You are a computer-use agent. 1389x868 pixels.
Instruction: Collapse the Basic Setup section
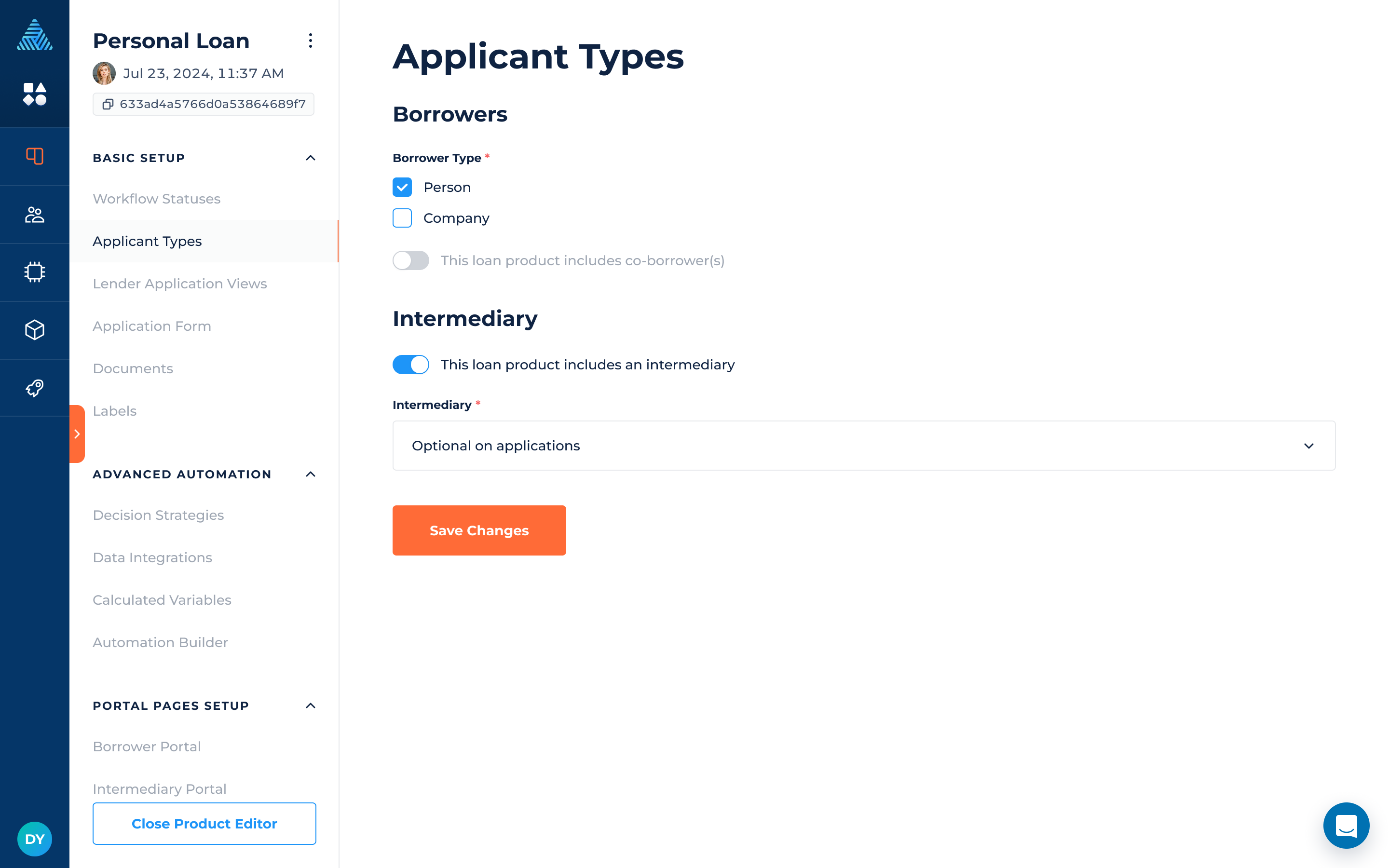tap(311, 158)
